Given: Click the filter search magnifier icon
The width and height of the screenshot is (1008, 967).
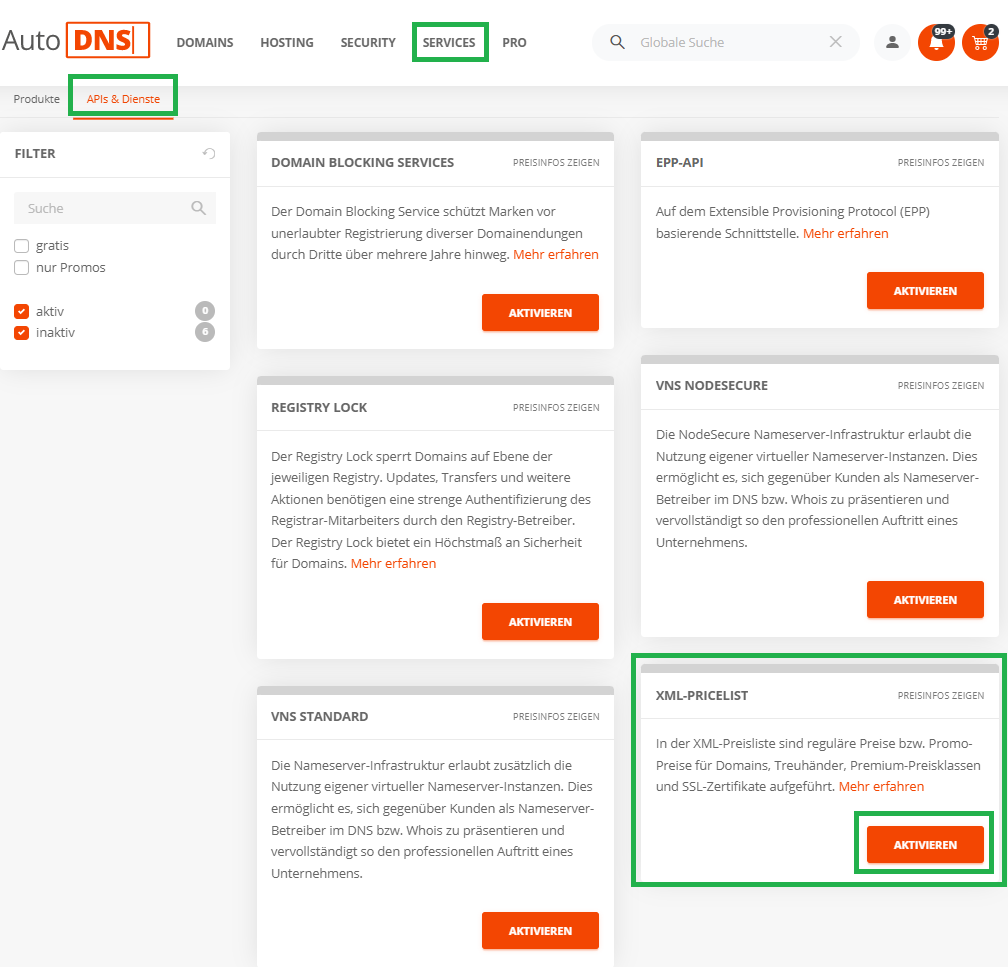Looking at the screenshot, I should 199,208.
